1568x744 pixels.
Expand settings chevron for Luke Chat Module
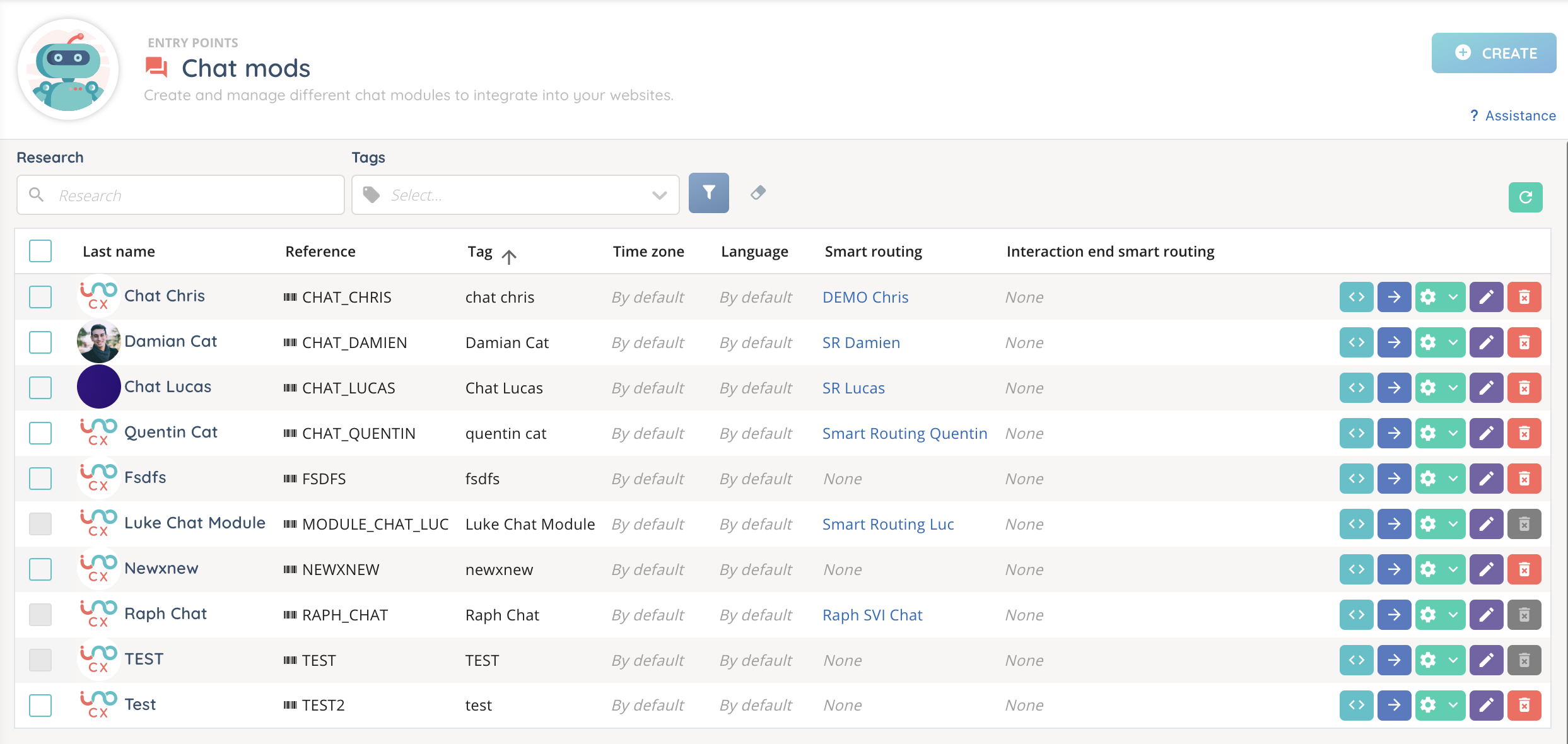pyautogui.click(x=1453, y=524)
